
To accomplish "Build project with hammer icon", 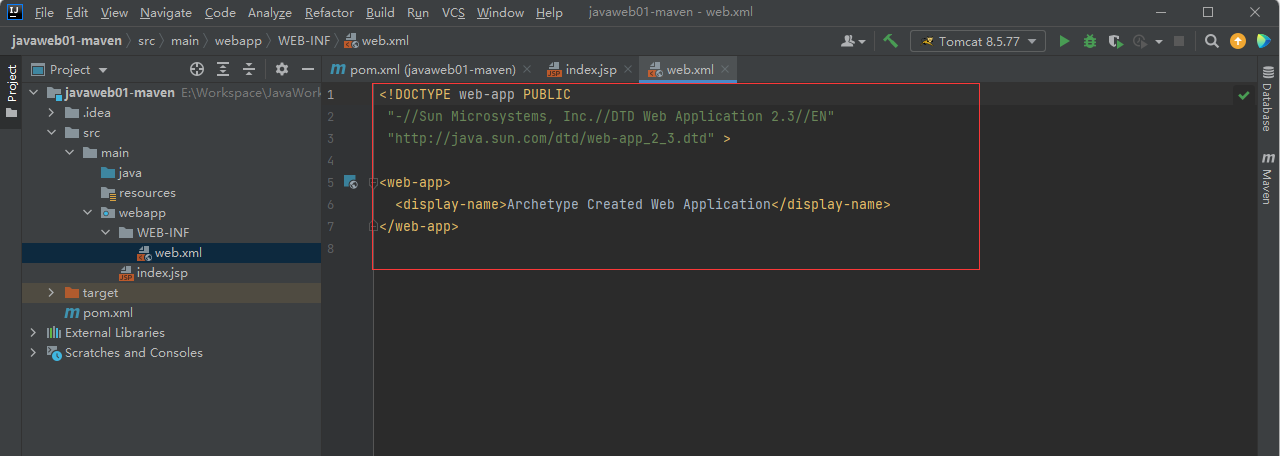I will 890,41.
